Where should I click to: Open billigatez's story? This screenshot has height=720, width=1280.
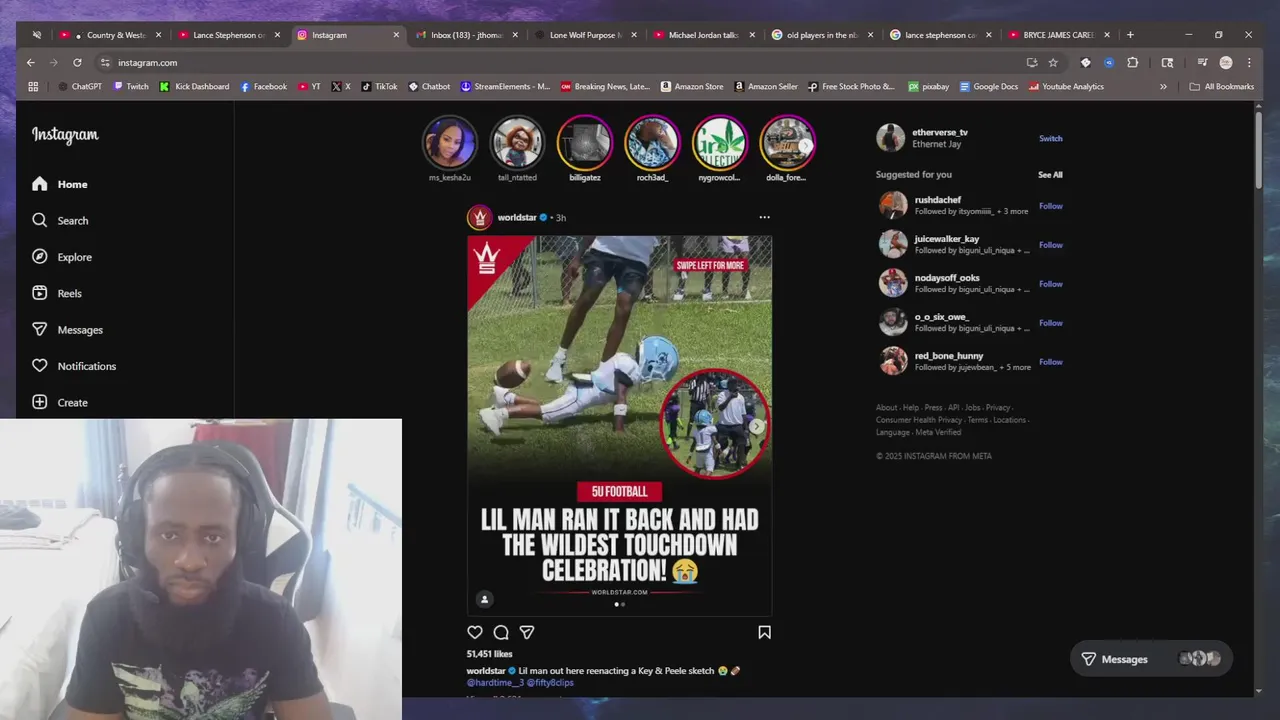click(x=585, y=143)
